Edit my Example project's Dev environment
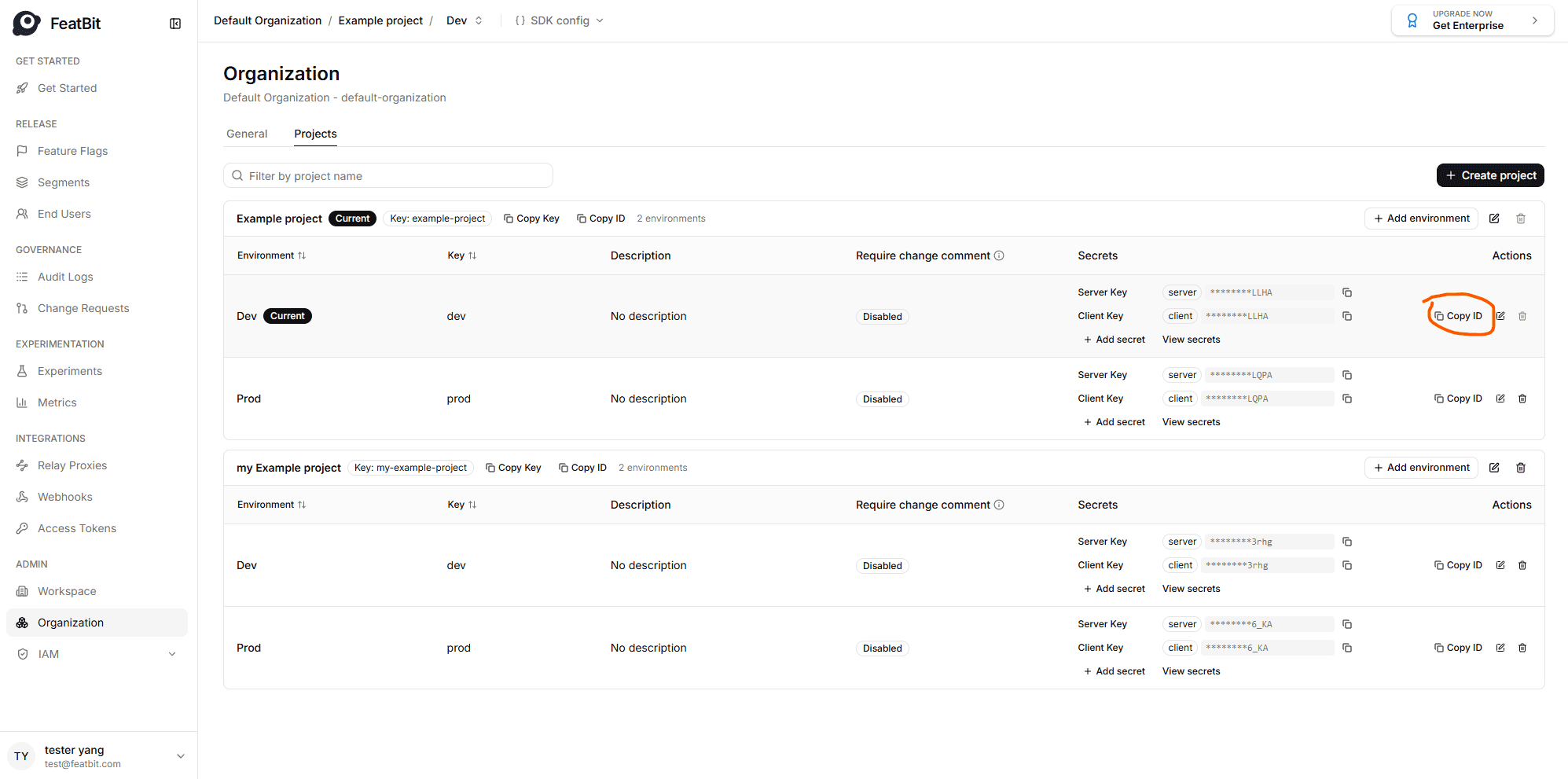Screen dimensions: 1568x779 tap(1500, 565)
